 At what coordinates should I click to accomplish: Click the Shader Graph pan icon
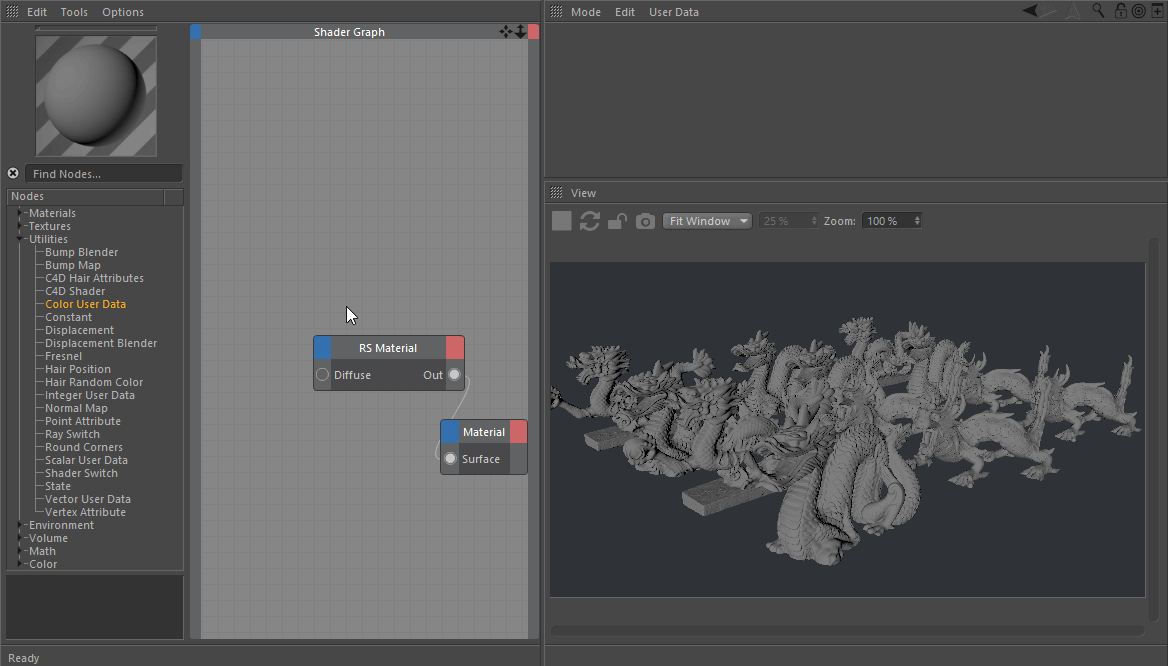[x=506, y=31]
